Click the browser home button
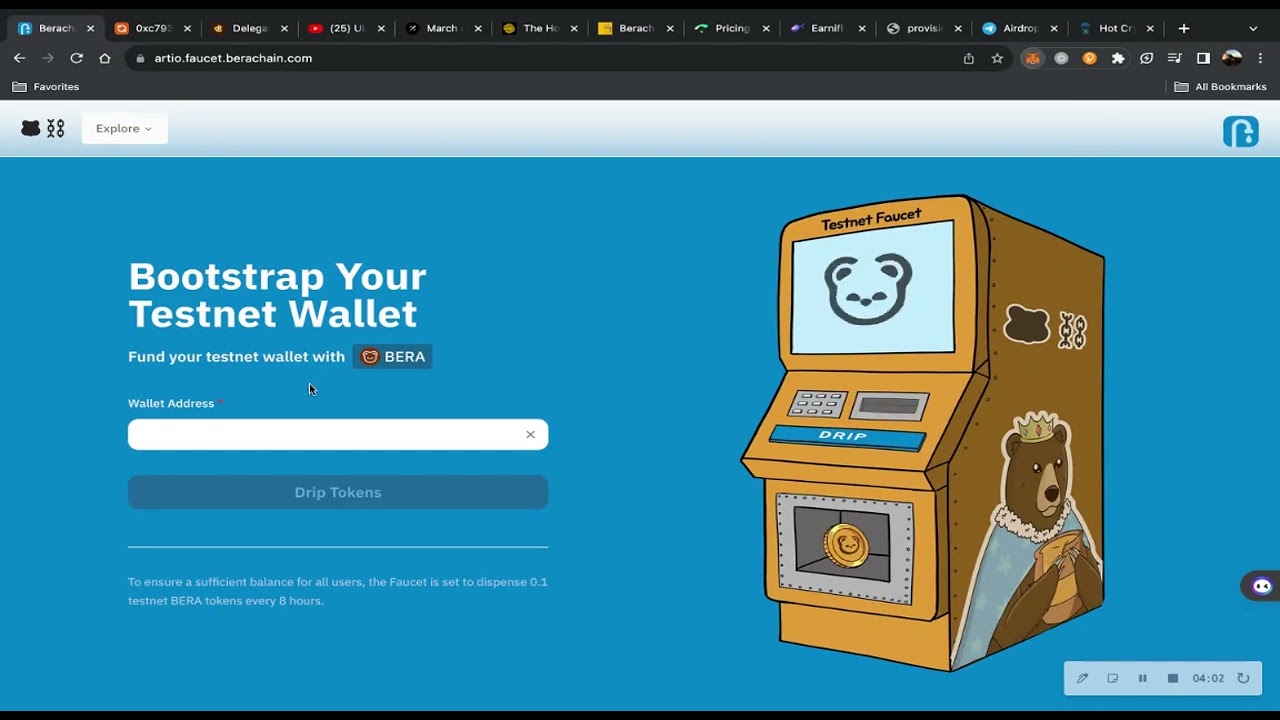The width and height of the screenshot is (1280, 720). coord(105,58)
